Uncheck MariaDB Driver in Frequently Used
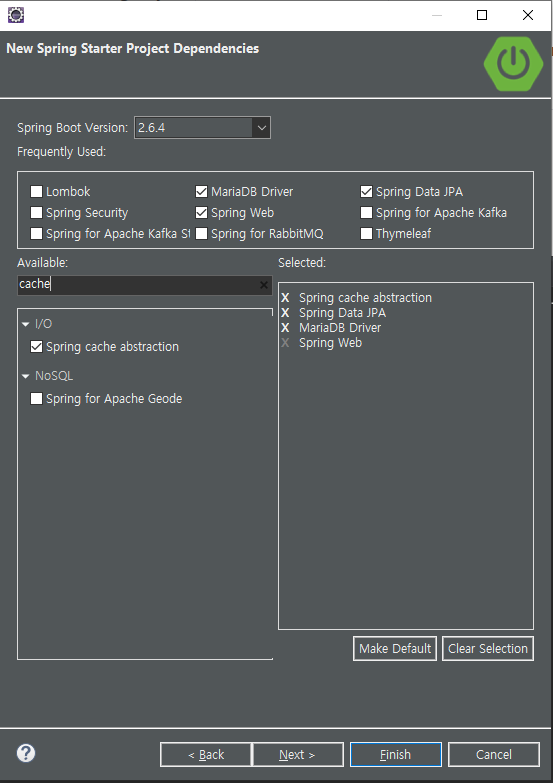553x783 pixels. click(x=201, y=192)
